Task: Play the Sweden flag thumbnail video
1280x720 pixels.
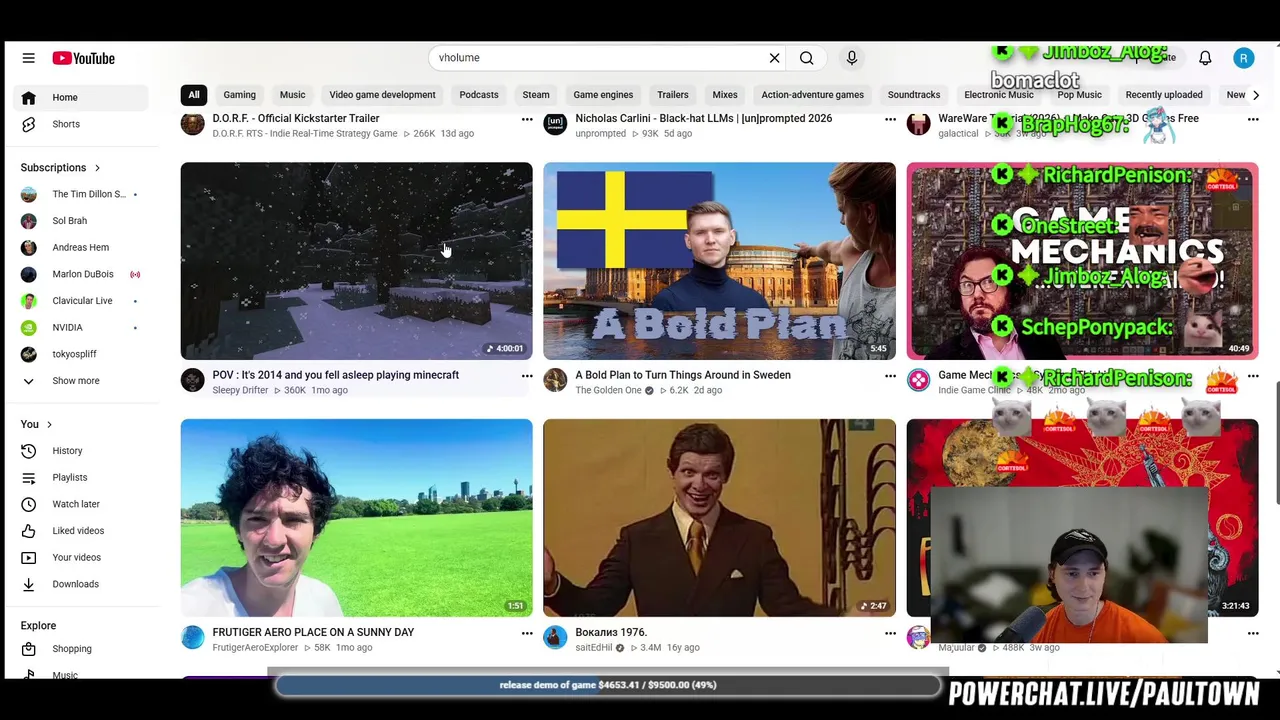Action: [719, 261]
